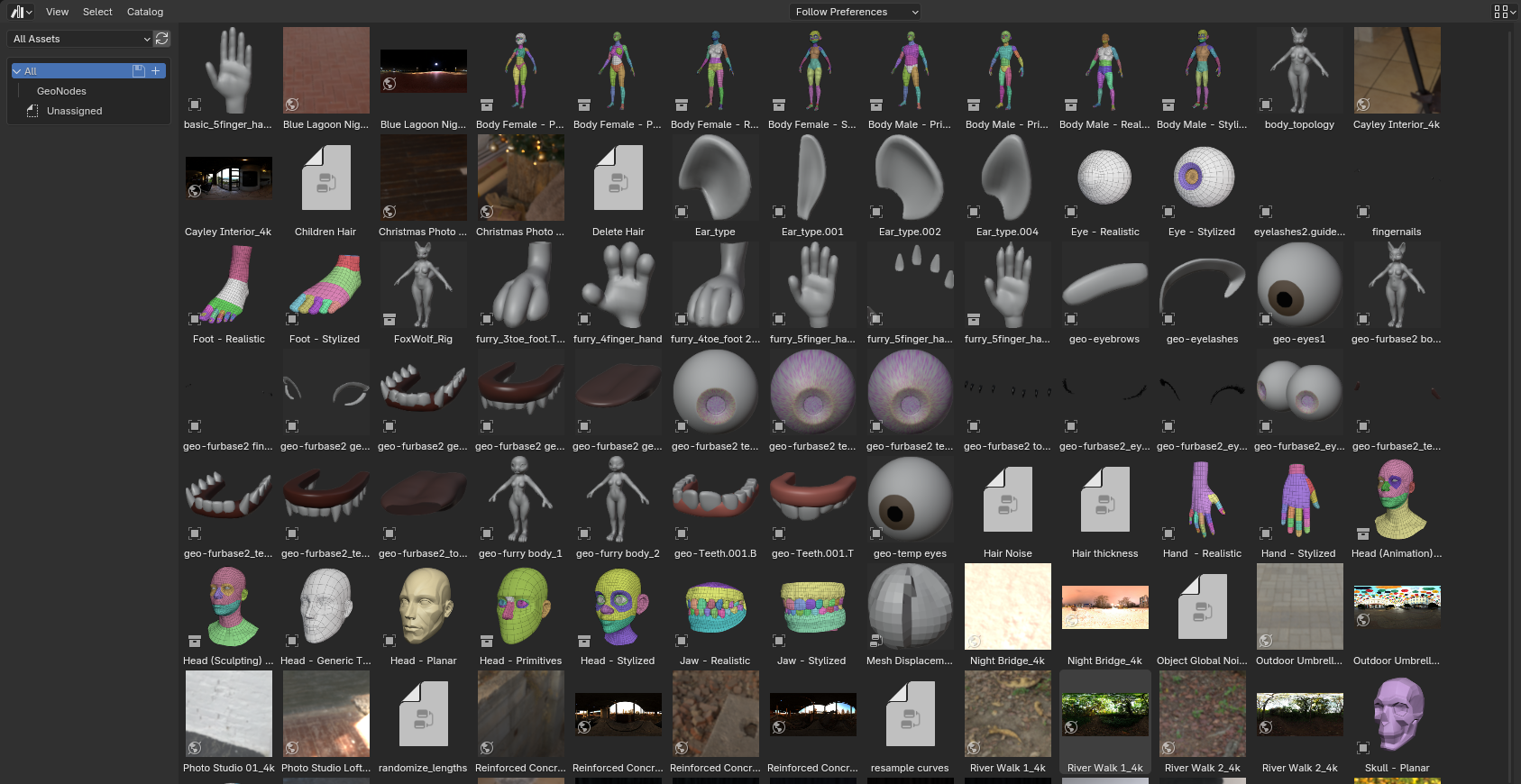Viewport: 1521px width, 784px height.
Task: Open the Select menu
Action: click(97, 12)
